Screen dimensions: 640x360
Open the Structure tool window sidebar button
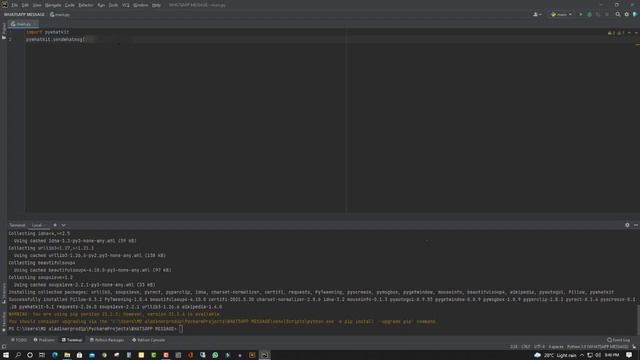(x=4, y=293)
